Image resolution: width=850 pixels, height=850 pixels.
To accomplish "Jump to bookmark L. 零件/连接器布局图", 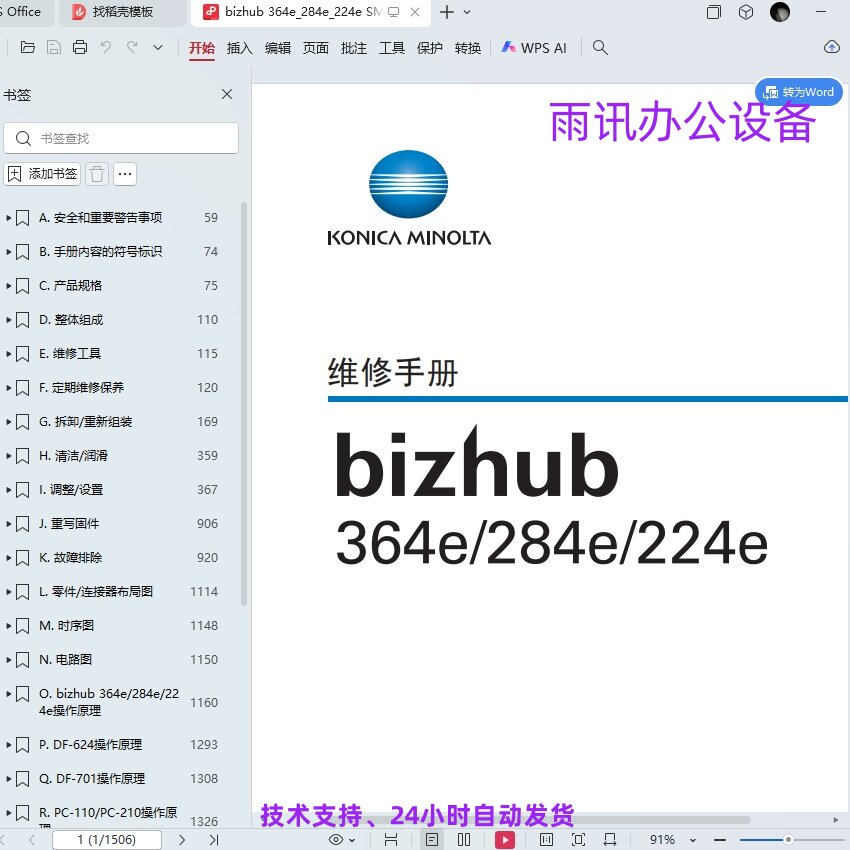I will coord(96,592).
